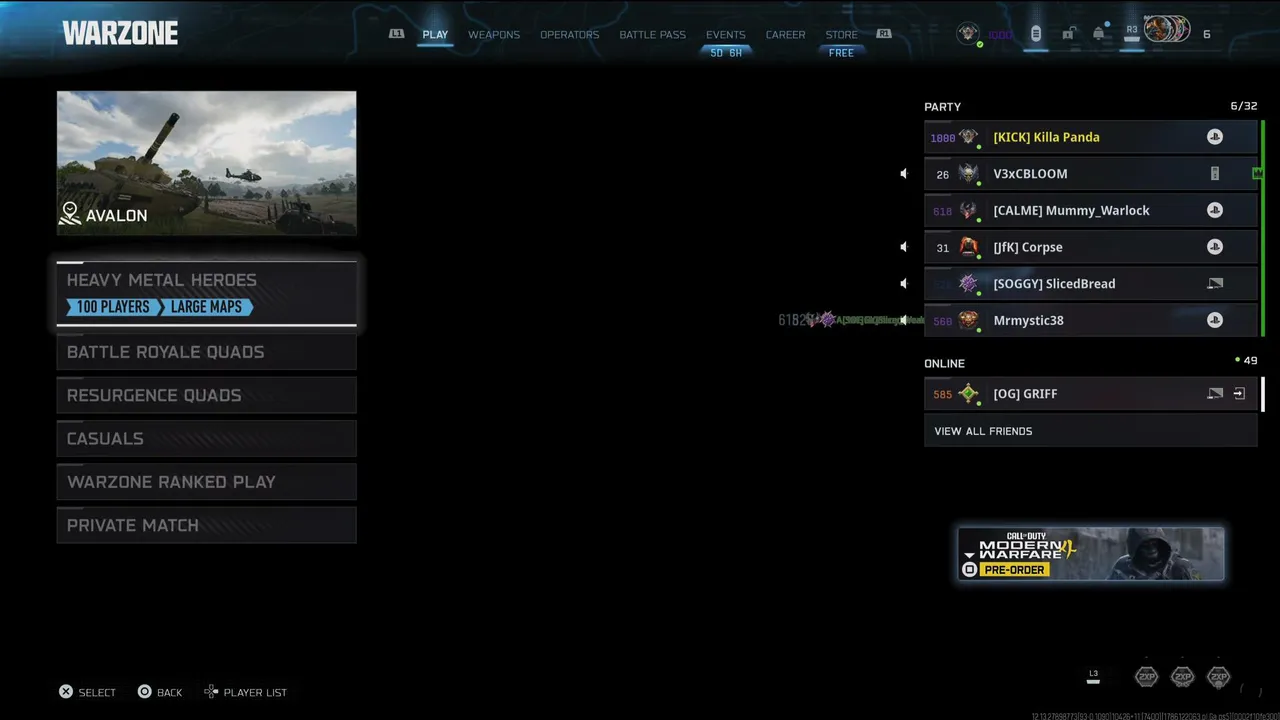1280x720 pixels.
Task: Click the 6/32 party count
Action: coord(1244,106)
